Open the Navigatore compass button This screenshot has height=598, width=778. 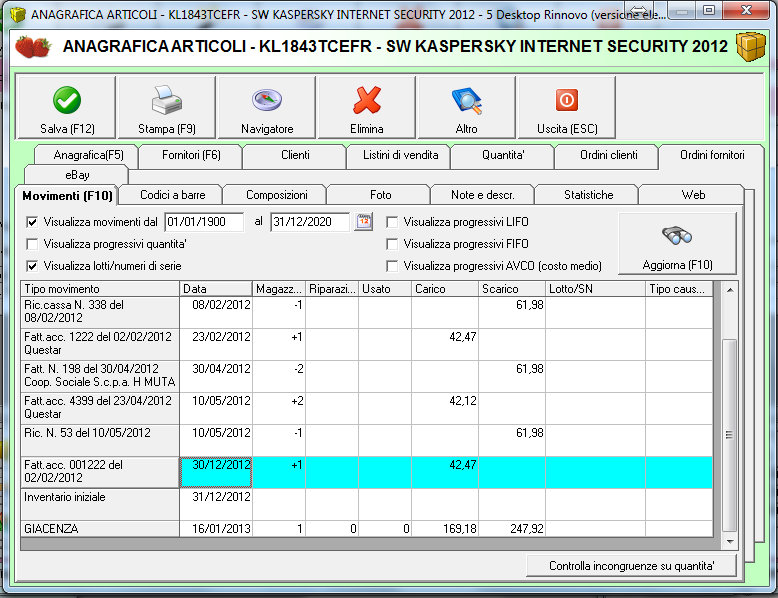coord(267,108)
